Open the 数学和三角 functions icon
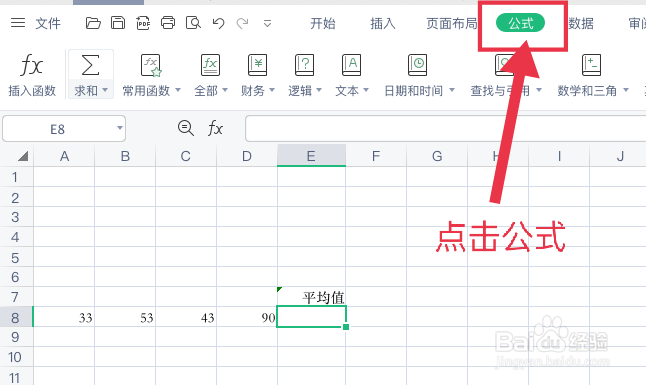 coord(591,65)
